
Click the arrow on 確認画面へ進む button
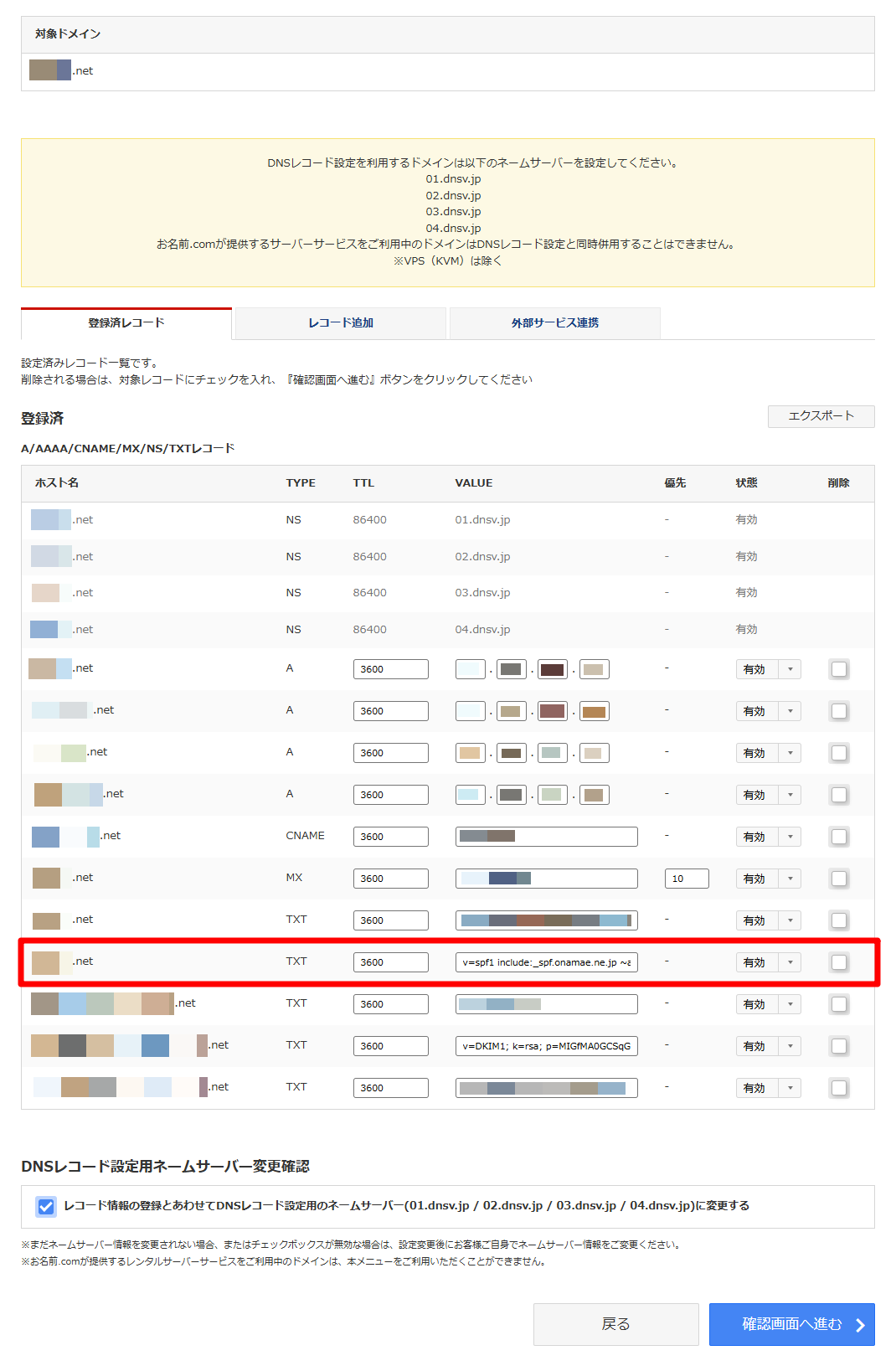point(860,1325)
